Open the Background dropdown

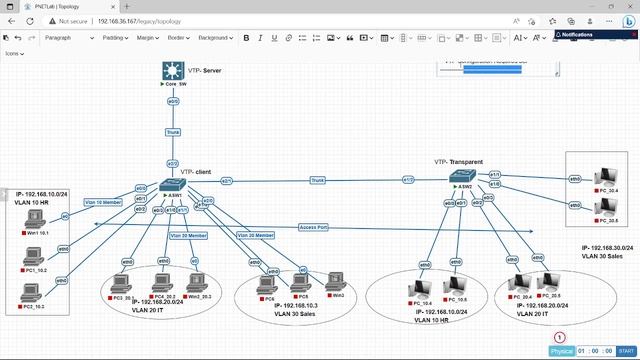point(216,38)
